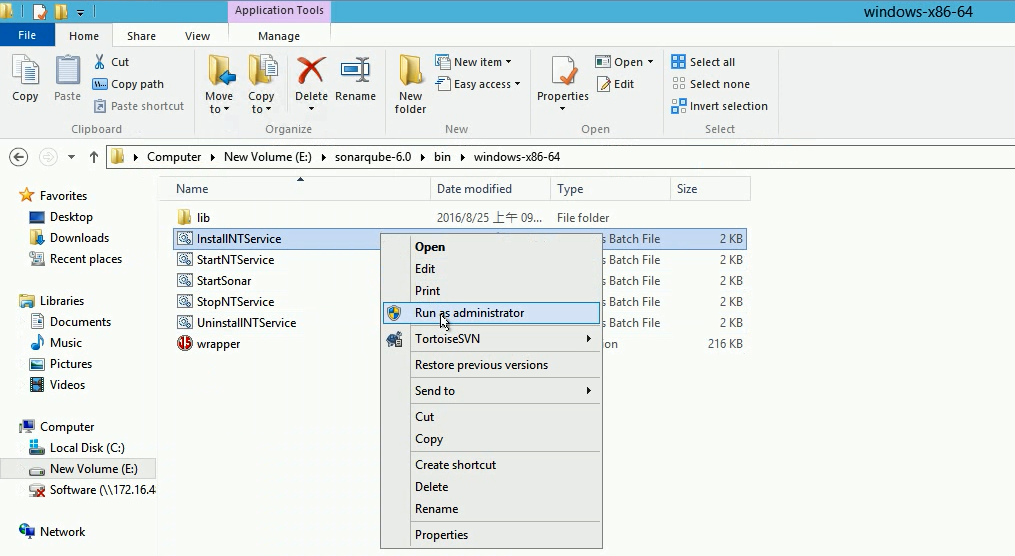
Task: Open the Move to ribbon control
Action: tap(219, 84)
